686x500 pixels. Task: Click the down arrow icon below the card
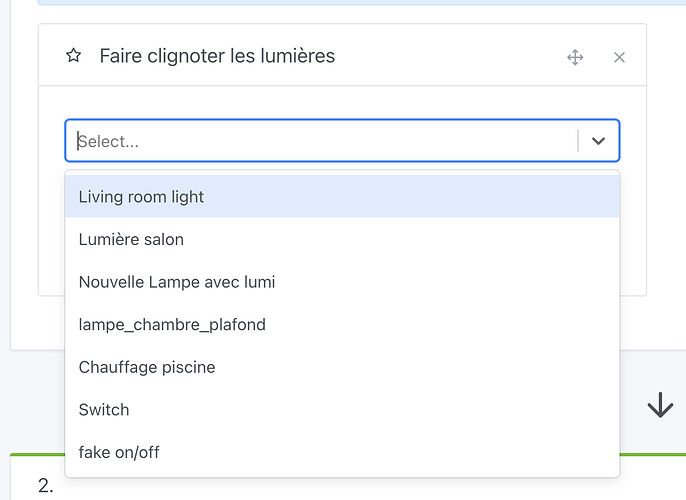click(x=660, y=405)
